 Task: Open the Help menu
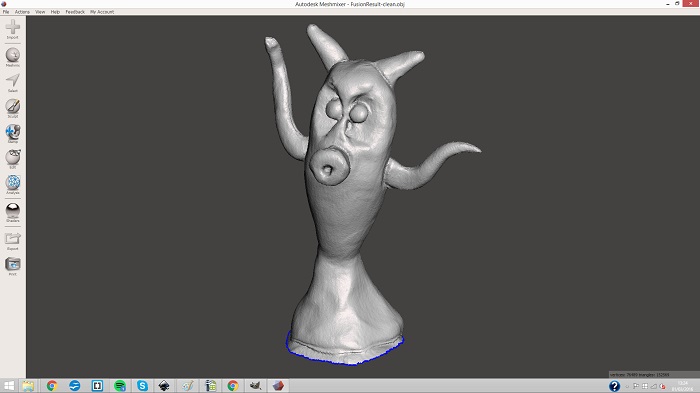click(55, 12)
